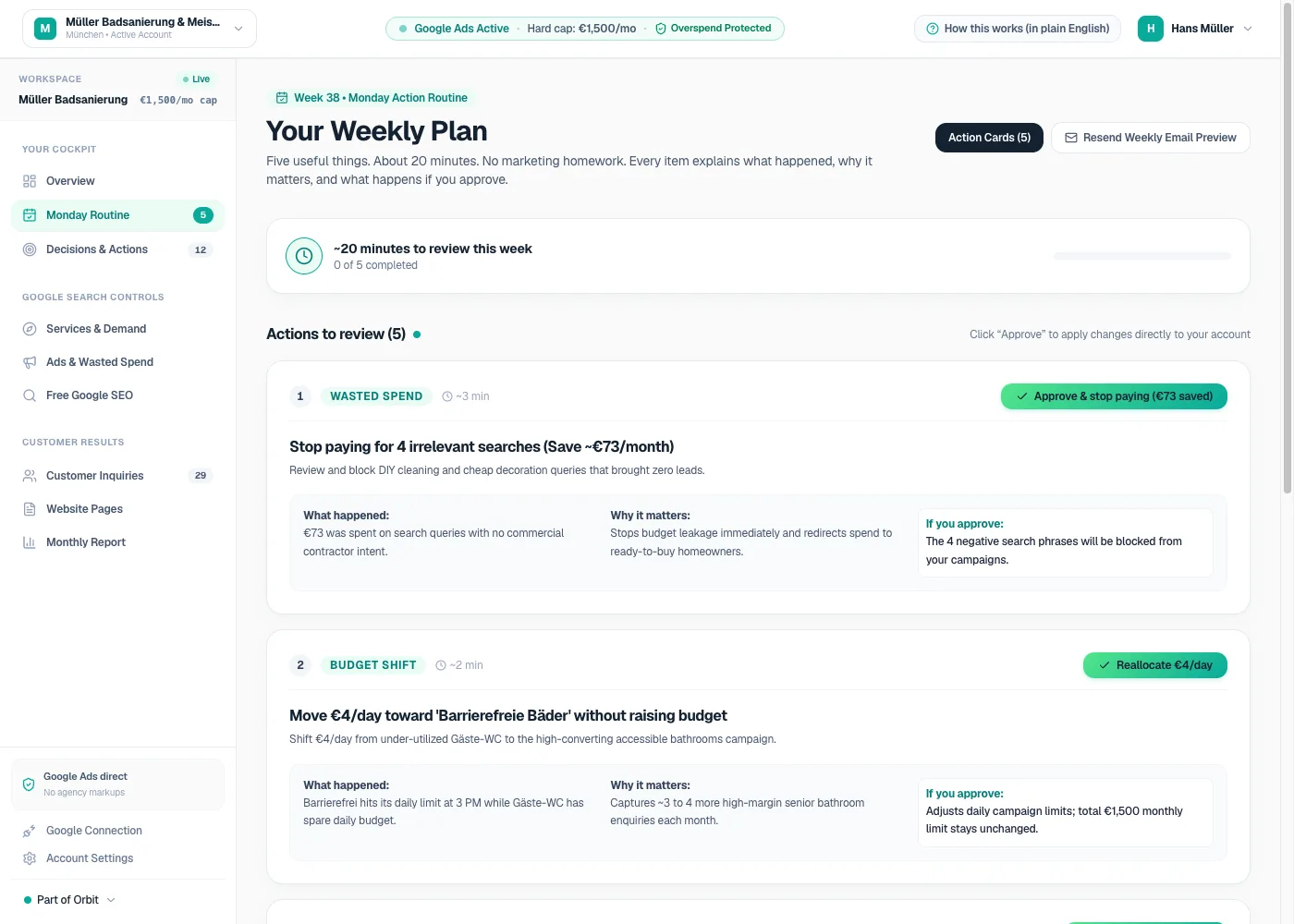
Task: Click the clock icon in review summary
Action: point(304,256)
